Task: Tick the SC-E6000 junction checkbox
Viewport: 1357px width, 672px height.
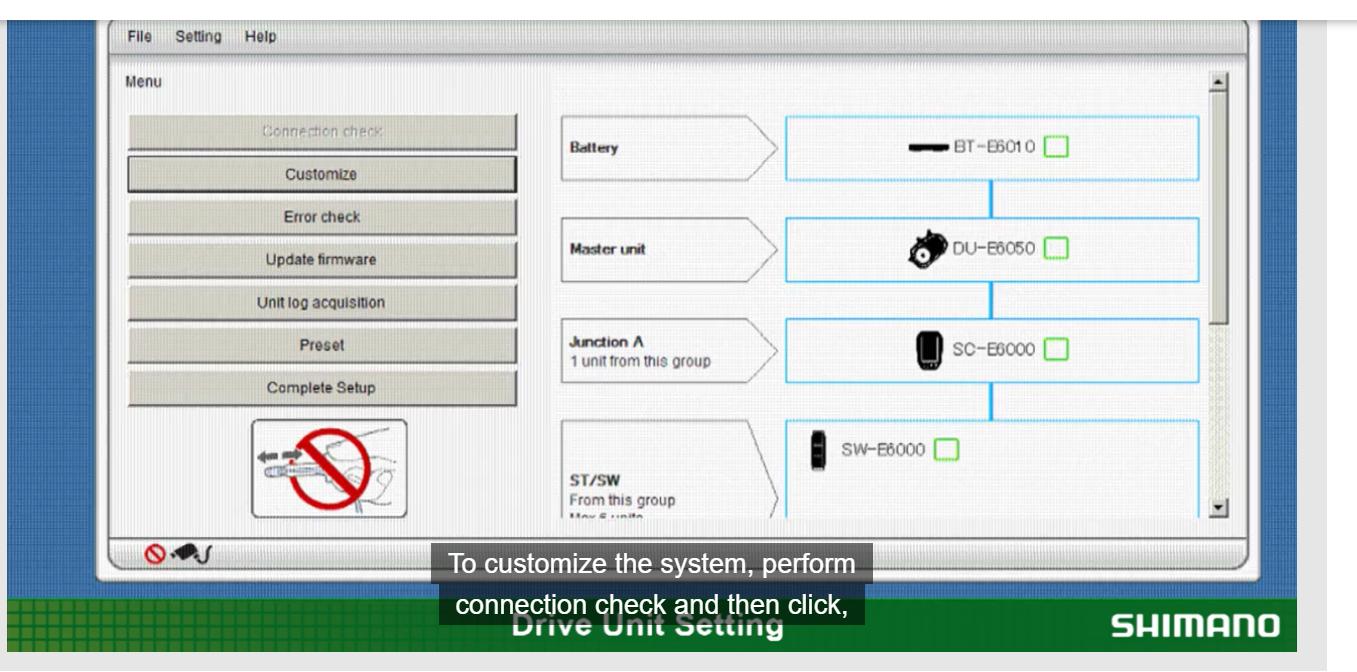Action: point(1056,349)
